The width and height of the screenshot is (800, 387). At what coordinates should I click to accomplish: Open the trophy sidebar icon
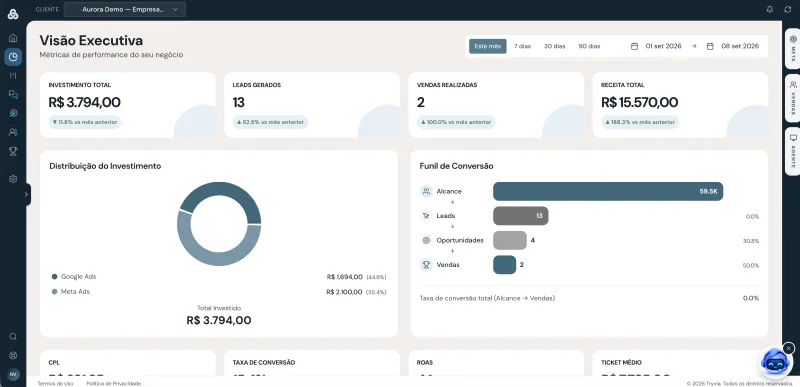pos(13,151)
